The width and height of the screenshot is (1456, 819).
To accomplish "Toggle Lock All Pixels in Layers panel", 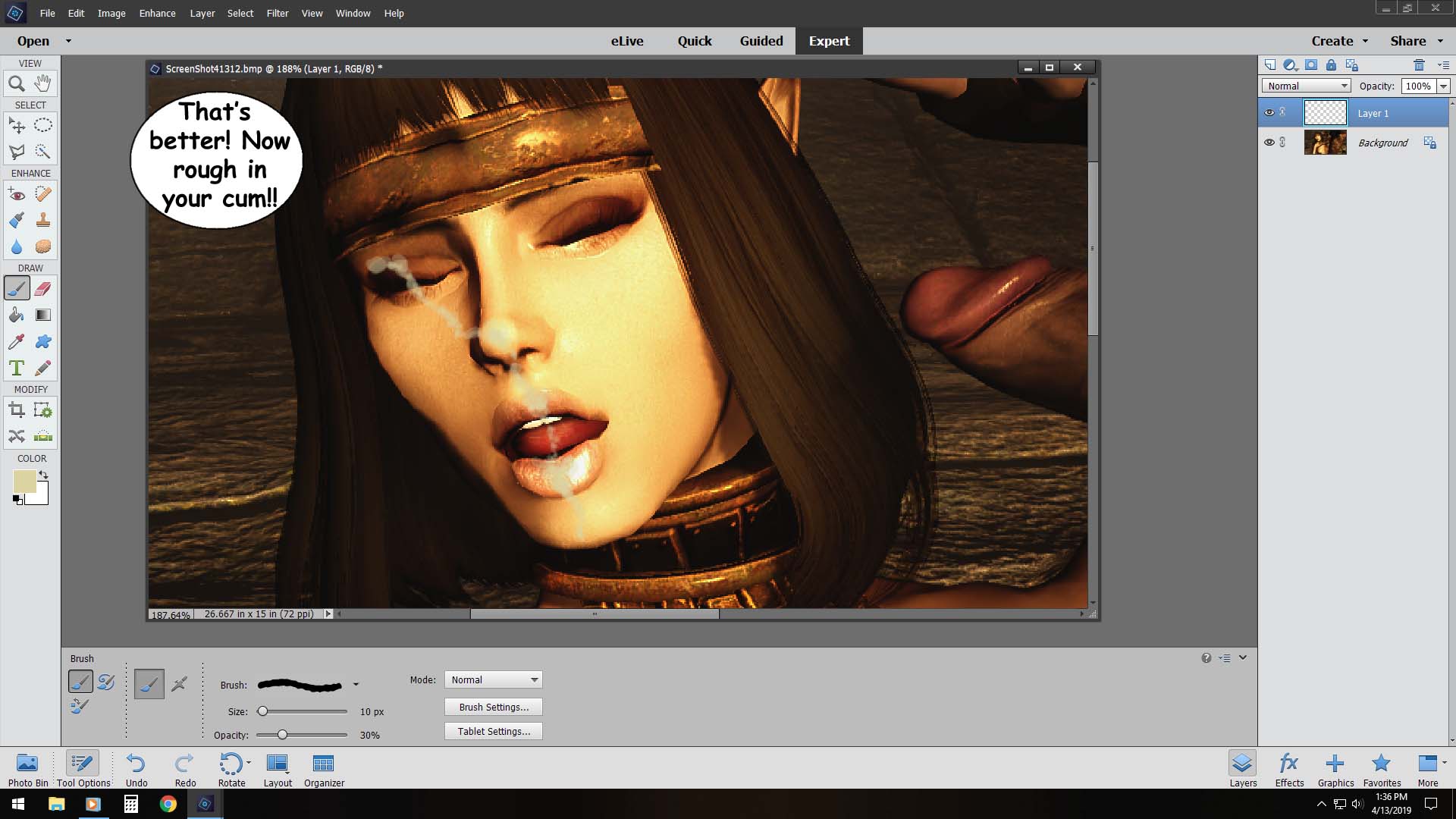I will coord(1331,65).
